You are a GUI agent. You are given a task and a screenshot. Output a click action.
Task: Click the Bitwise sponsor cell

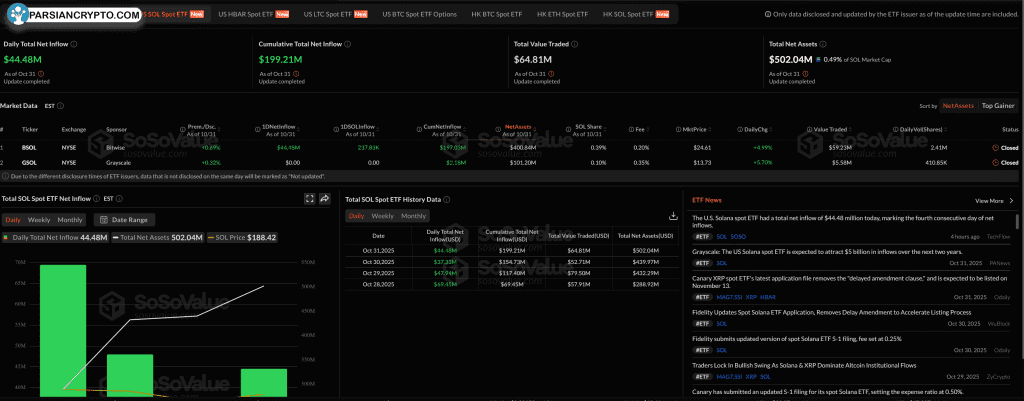[x=115, y=148]
